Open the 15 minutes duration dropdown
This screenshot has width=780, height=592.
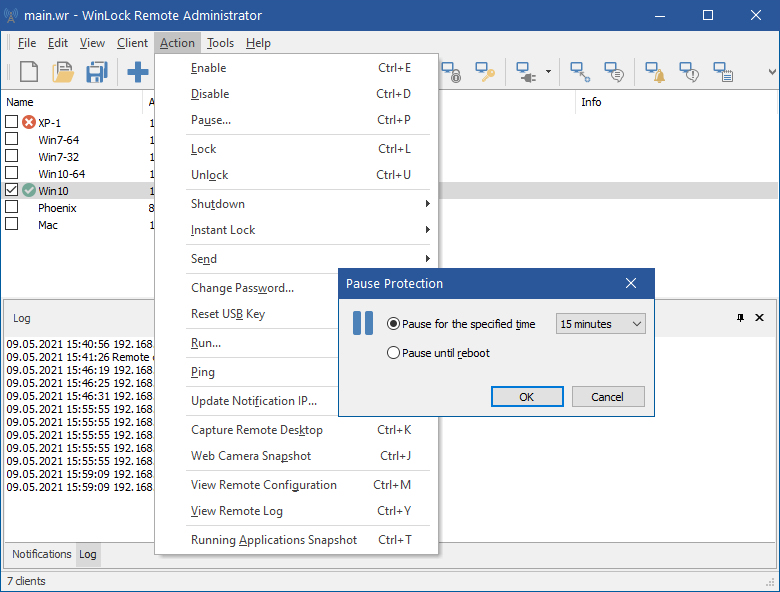tap(600, 324)
